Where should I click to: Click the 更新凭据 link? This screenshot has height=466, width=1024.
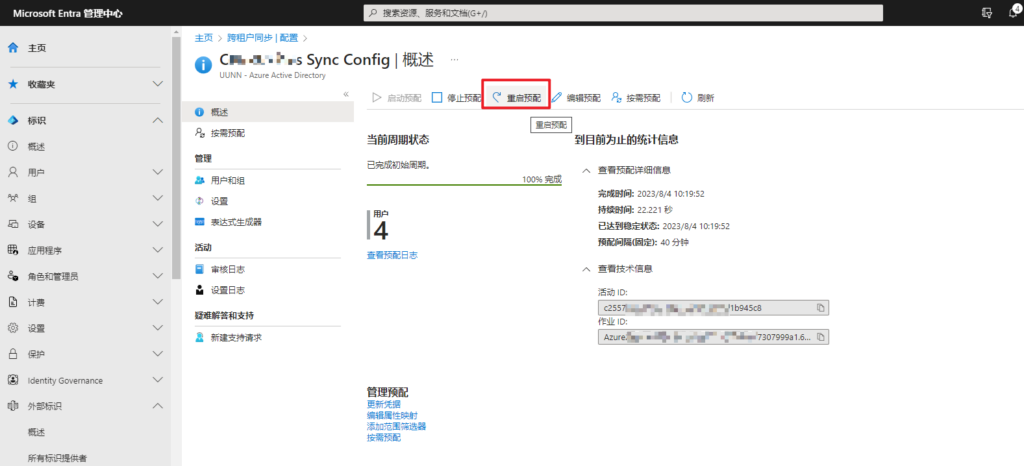[384, 404]
